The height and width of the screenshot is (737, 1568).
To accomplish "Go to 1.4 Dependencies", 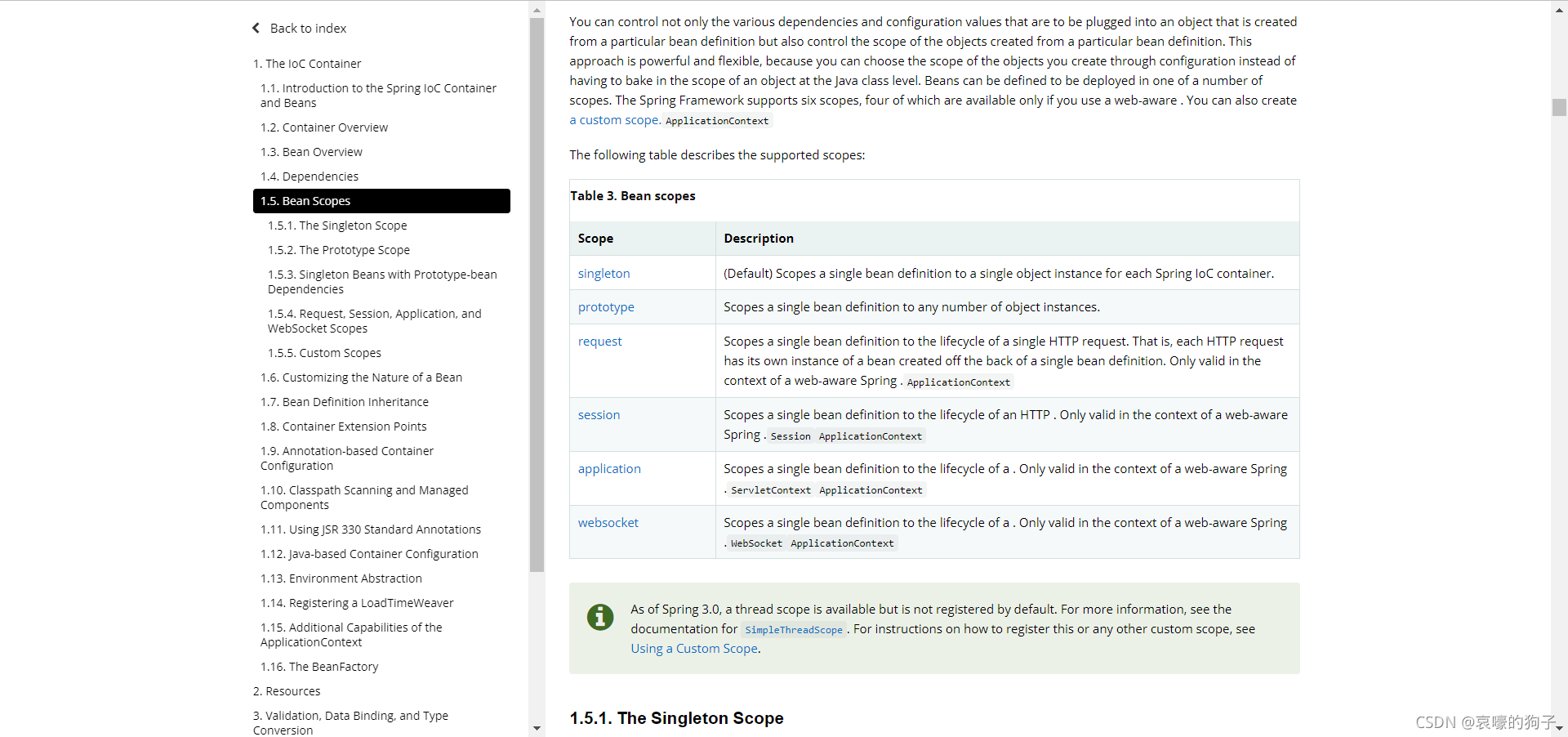I will (310, 176).
